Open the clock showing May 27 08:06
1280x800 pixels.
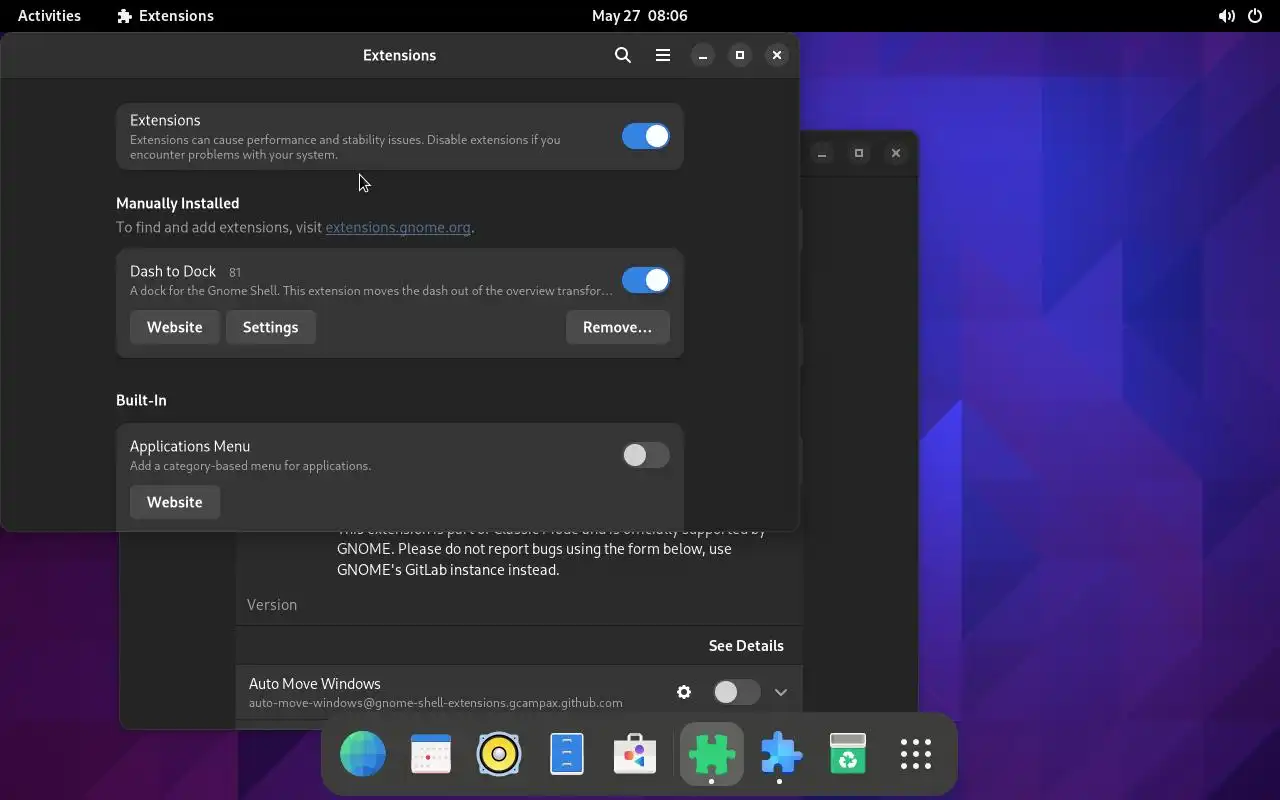click(640, 15)
